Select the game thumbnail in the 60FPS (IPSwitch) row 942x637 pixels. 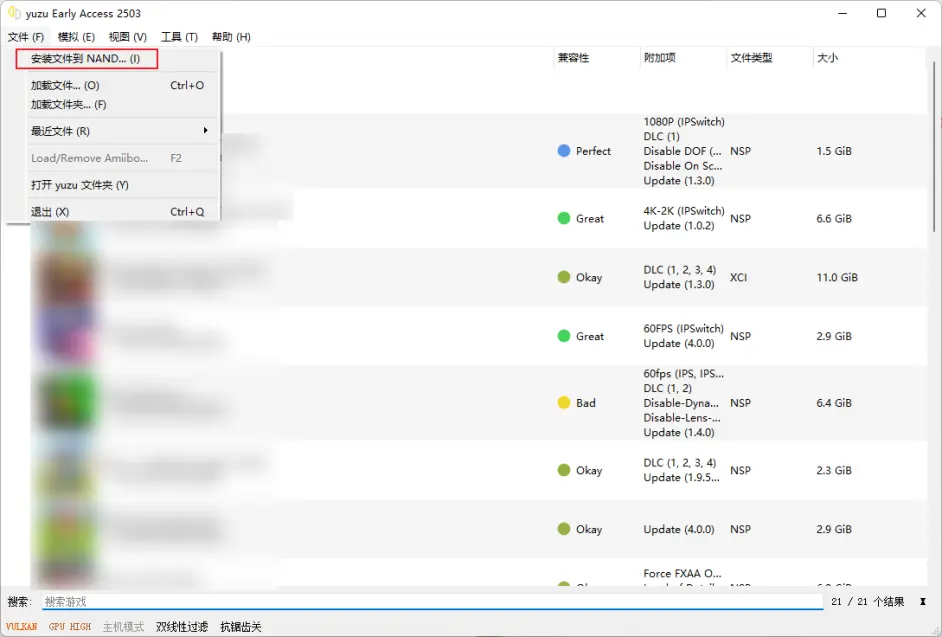[x=65, y=336]
